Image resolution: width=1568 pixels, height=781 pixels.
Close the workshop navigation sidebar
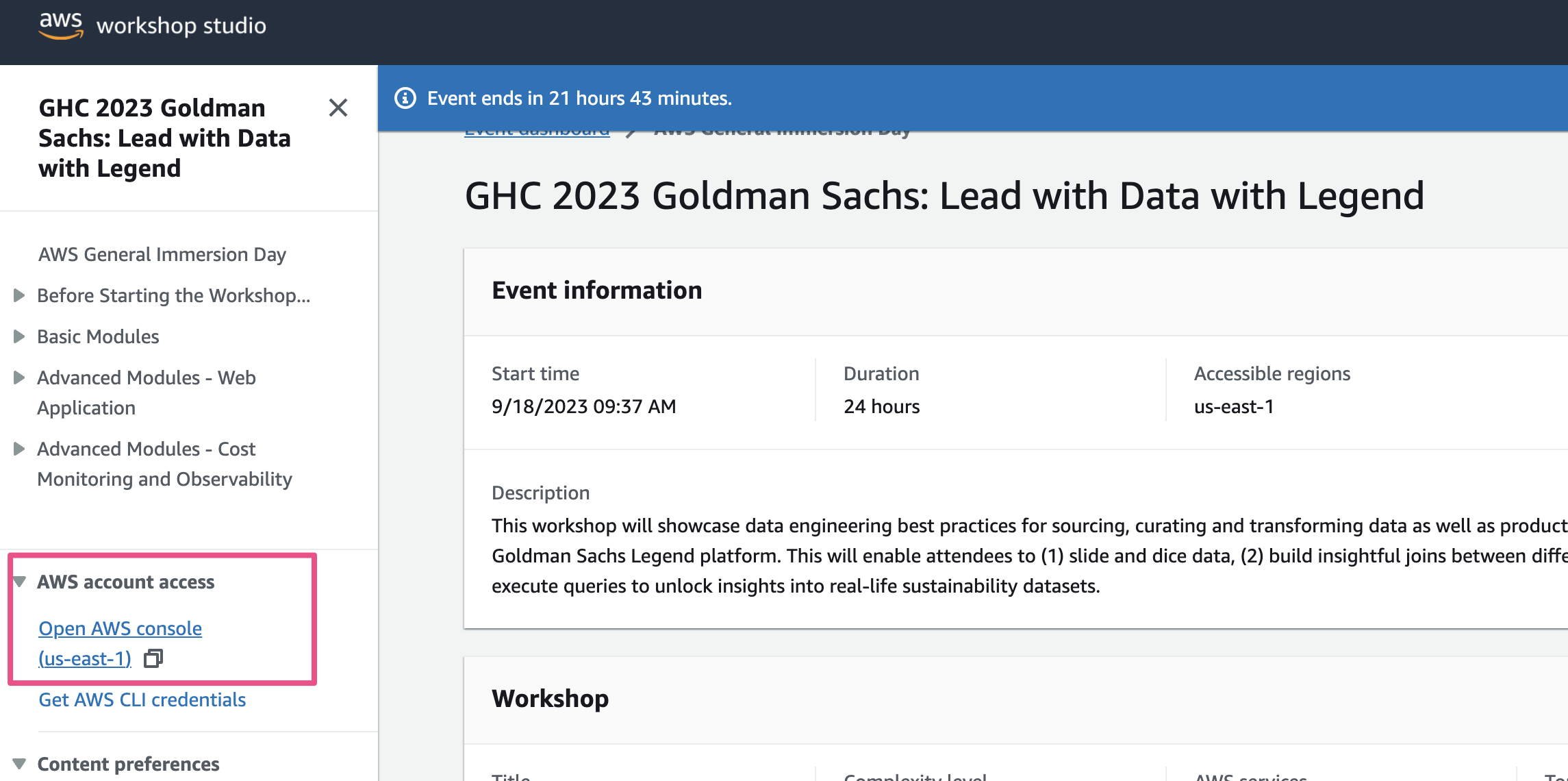click(338, 108)
